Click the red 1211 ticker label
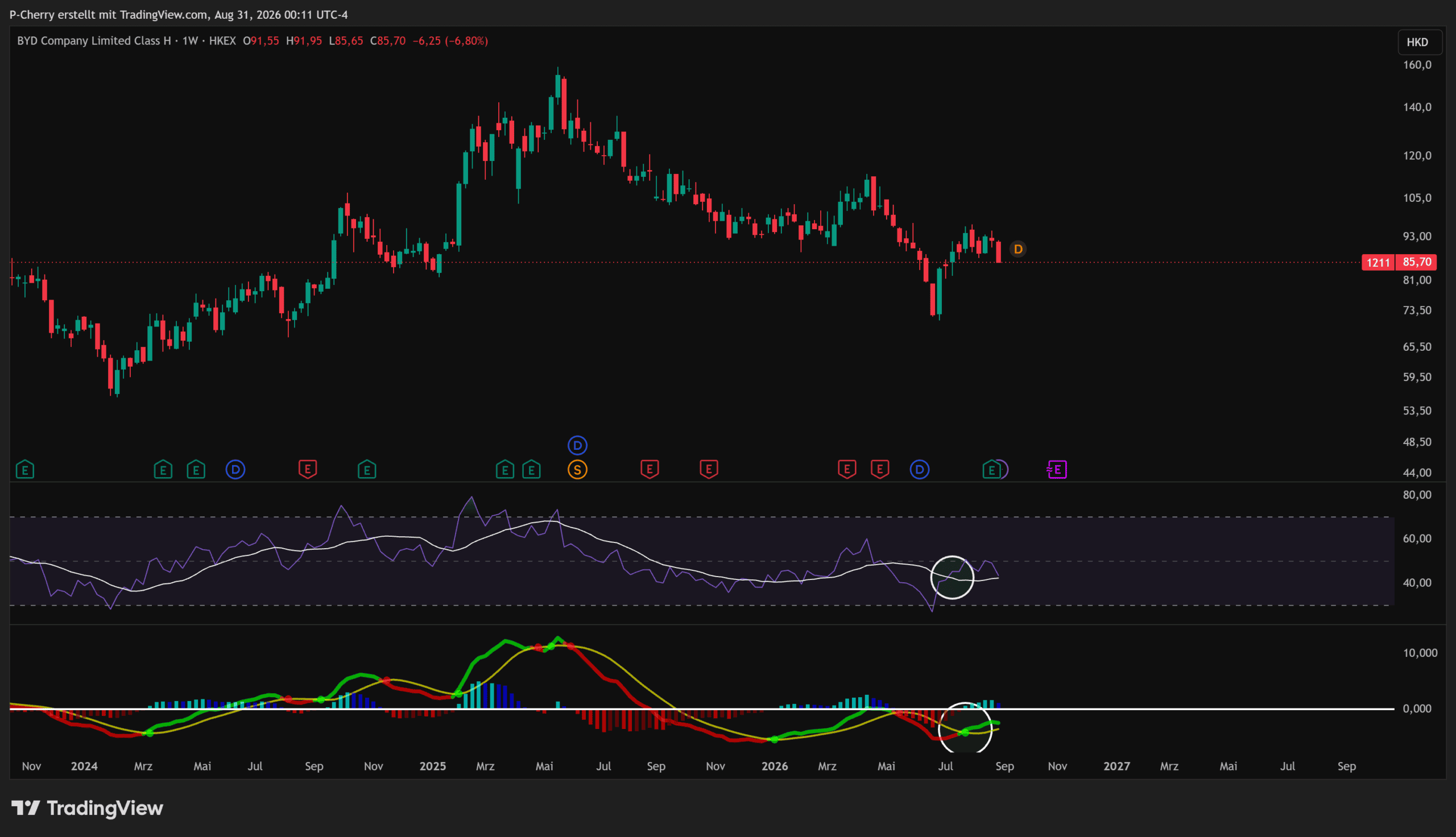 1379,263
